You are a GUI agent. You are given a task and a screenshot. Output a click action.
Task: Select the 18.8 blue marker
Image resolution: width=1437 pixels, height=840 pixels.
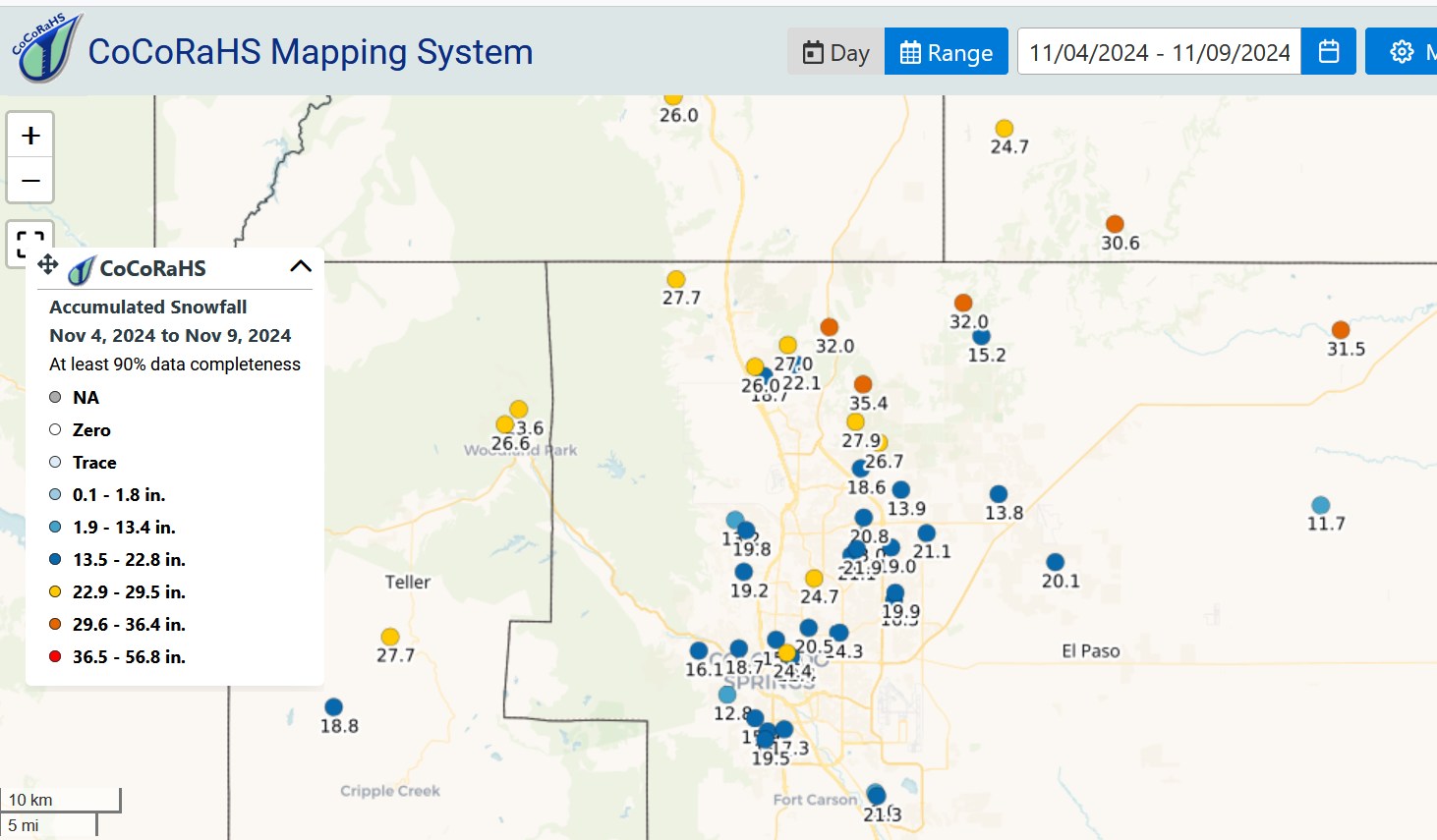click(333, 707)
